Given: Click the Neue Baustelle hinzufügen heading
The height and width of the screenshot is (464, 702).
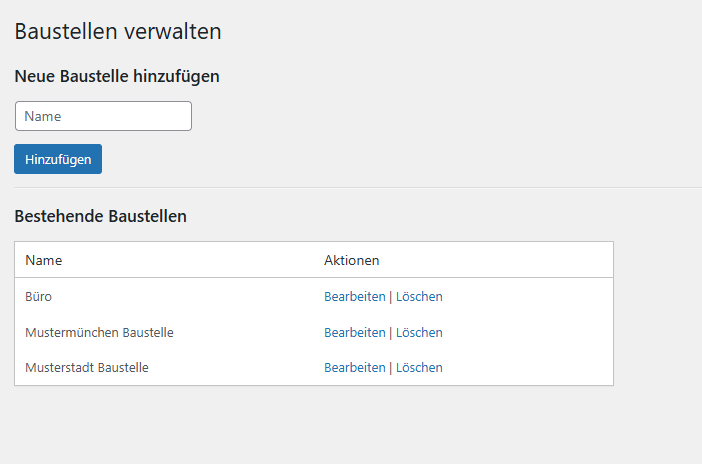Looking at the screenshot, I should tap(117, 76).
